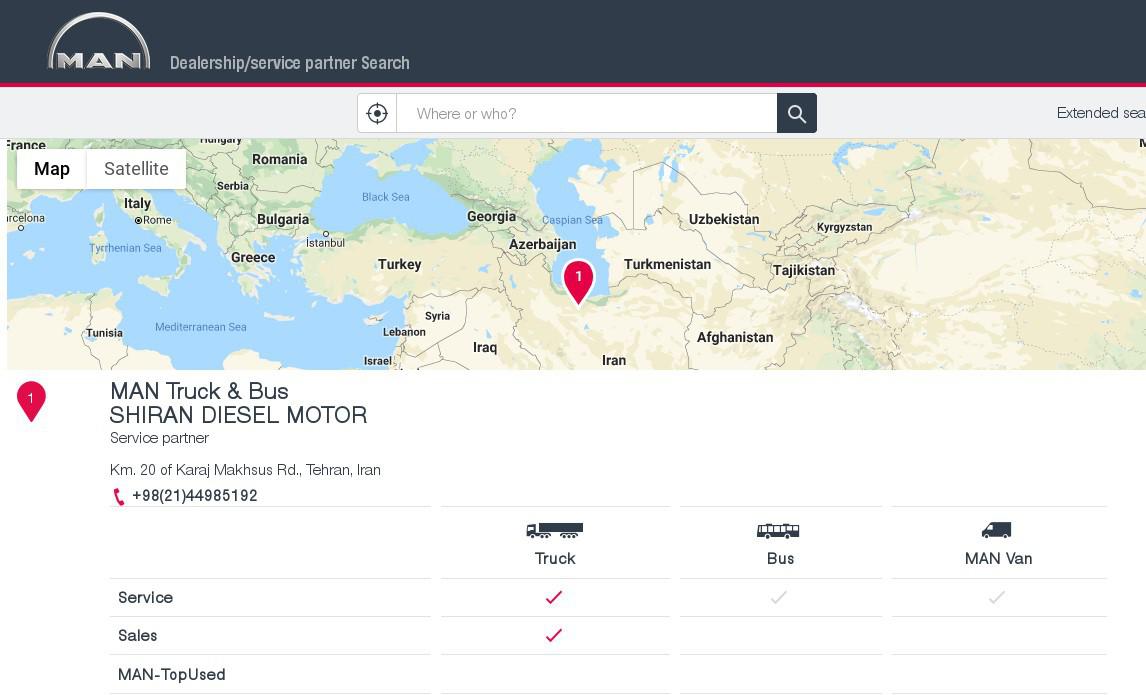Click the Iran label on the map
This screenshot has width=1146, height=695.
pyautogui.click(x=614, y=360)
